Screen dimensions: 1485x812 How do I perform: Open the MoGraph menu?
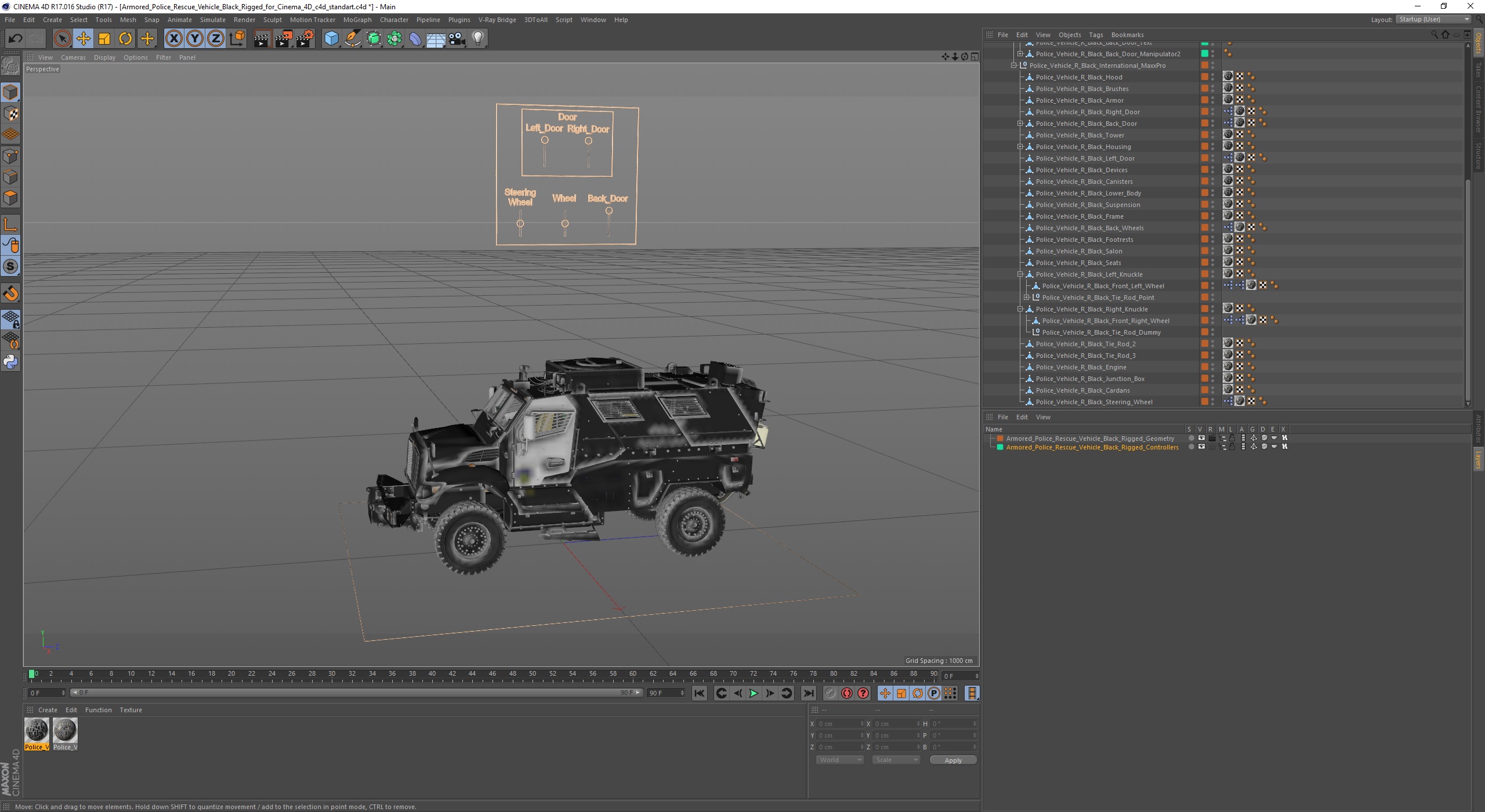[x=357, y=20]
